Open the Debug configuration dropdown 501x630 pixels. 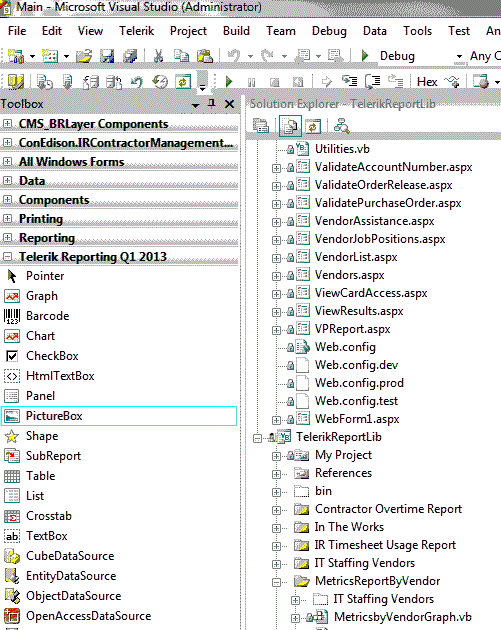459,56
